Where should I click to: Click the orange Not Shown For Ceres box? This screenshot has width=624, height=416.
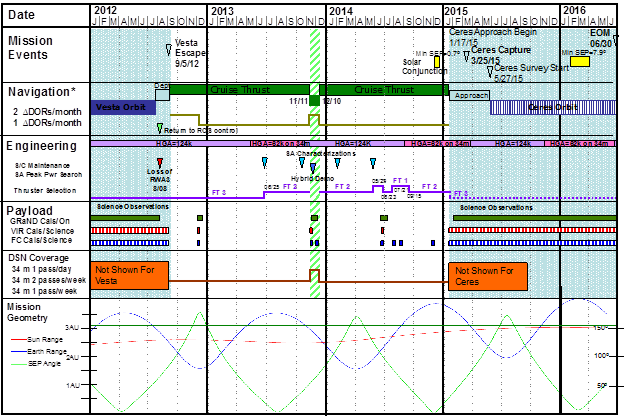486,274
